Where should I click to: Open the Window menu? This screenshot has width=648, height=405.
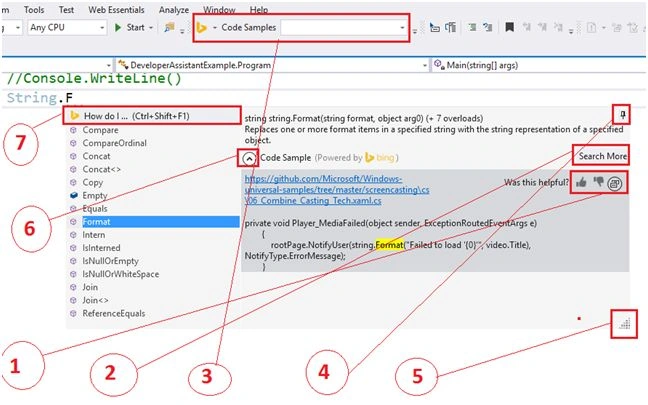pos(219,10)
